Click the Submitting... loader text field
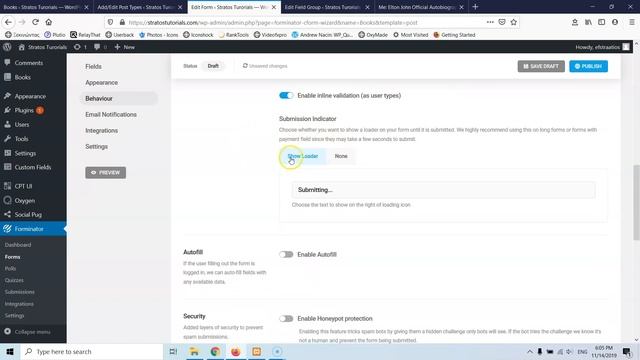640x360 pixels. coord(443,190)
